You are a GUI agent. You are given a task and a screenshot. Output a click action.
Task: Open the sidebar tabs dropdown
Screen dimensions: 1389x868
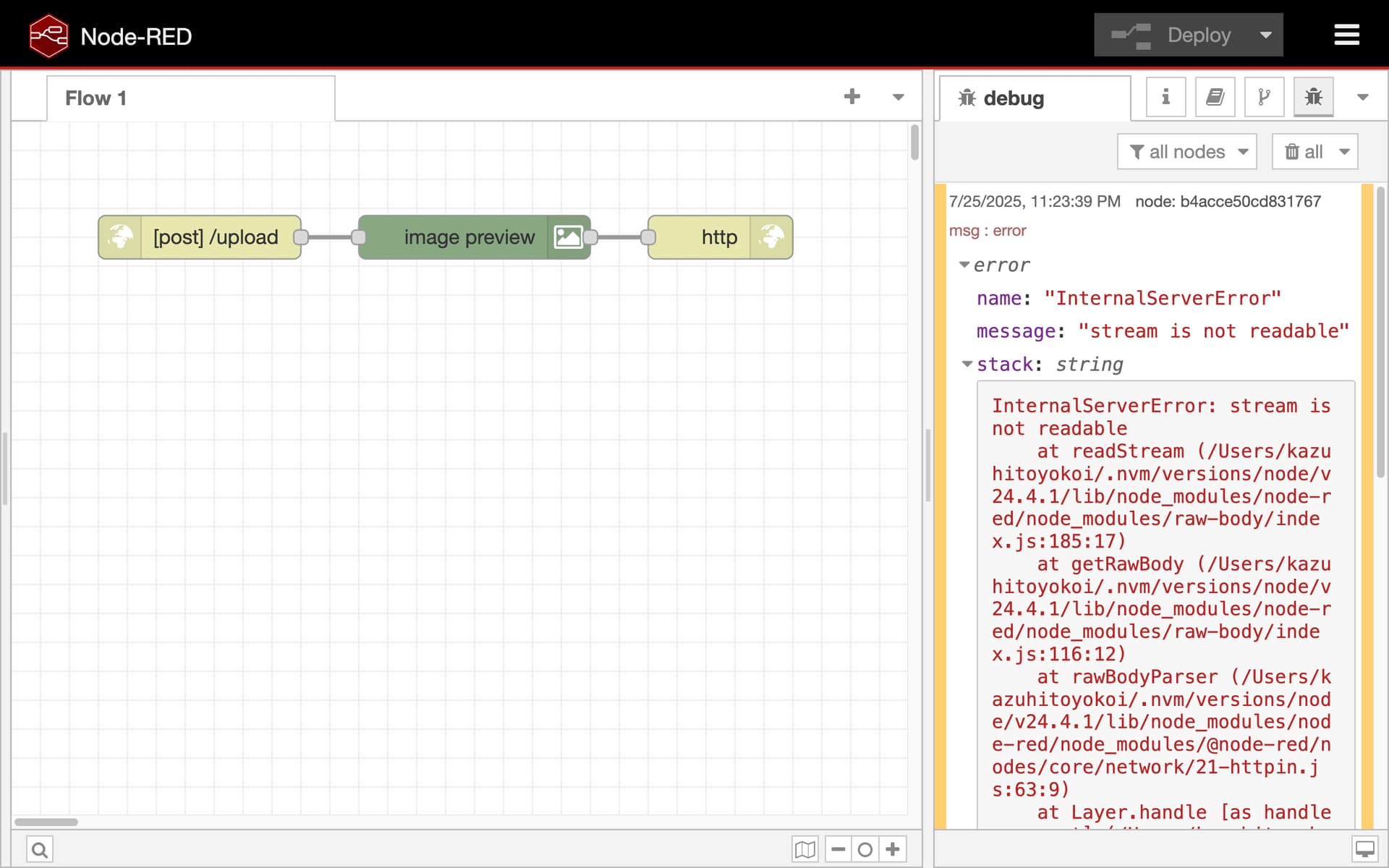pyautogui.click(x=1362, y=97)
